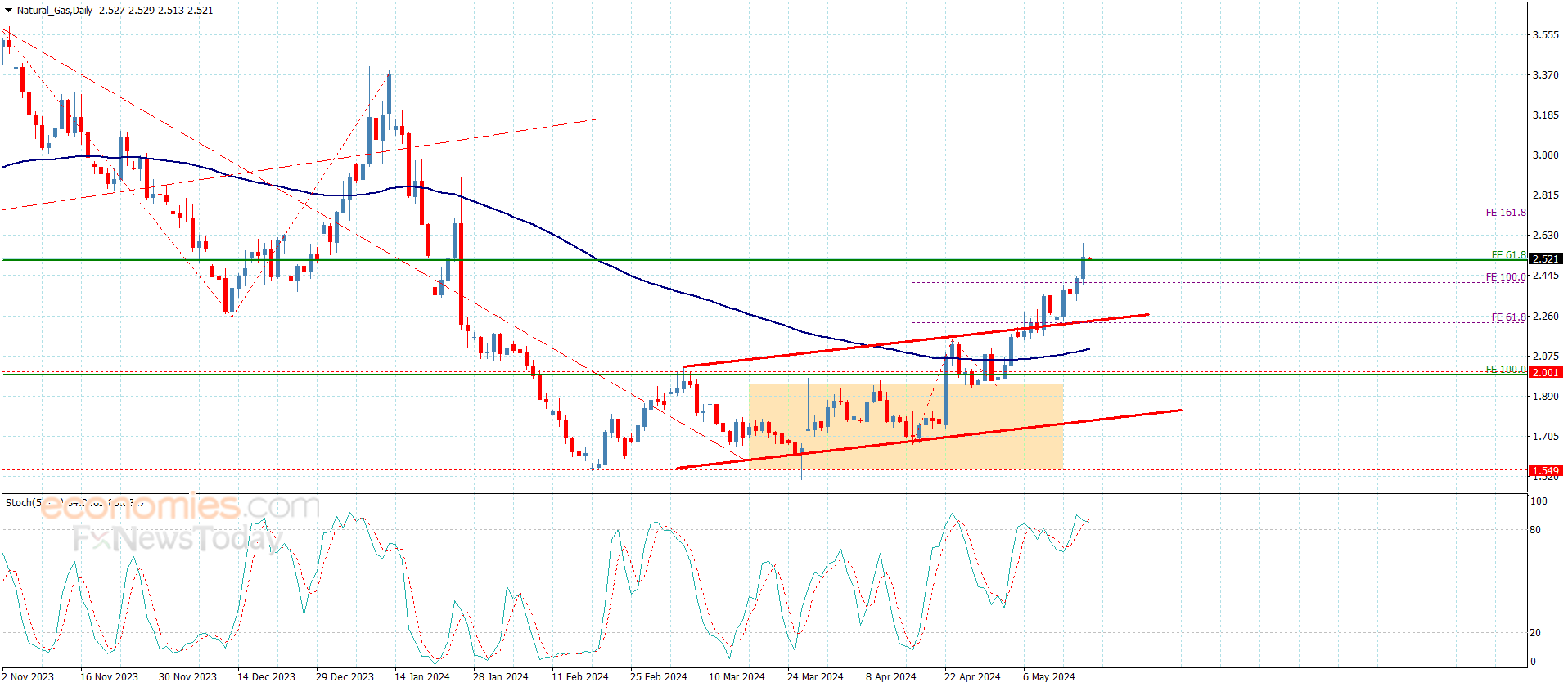
Task: Click the 3.555 price axis label
Action: tap(1545, 35)
